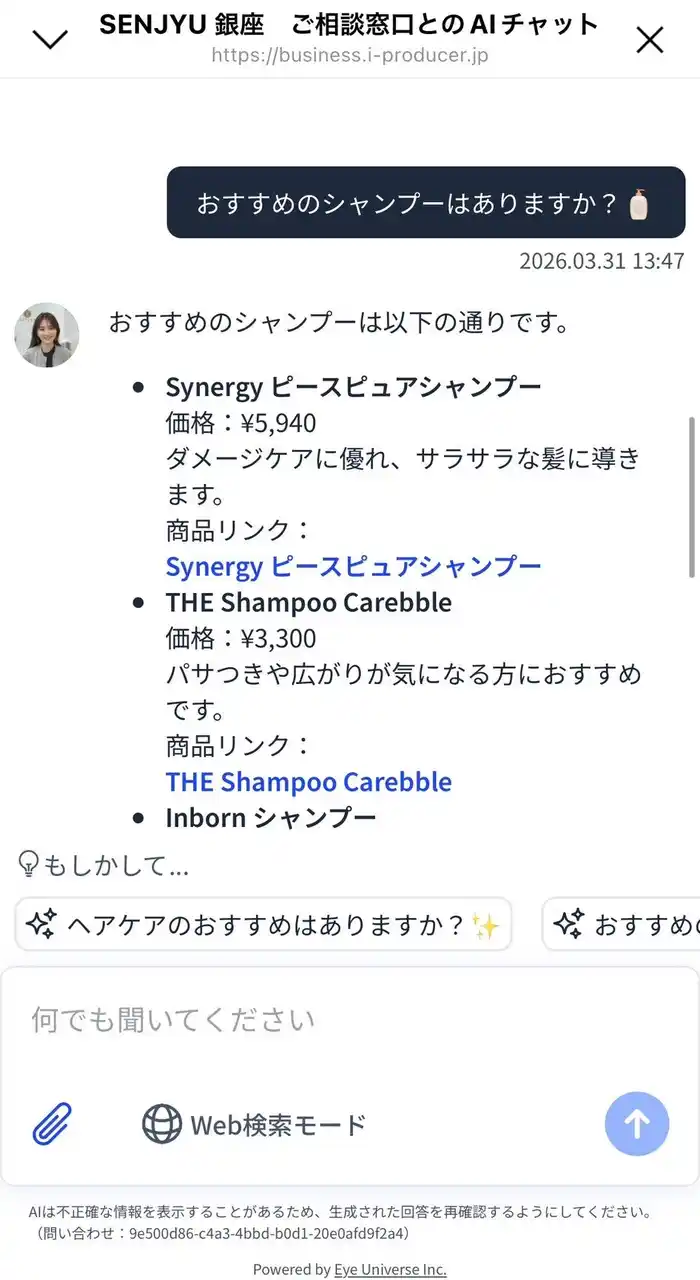Click the sparkle icon on ヘアケア suggestion
The height and width of the screenshot is (1280, 700).
click(x=41, y=925)
